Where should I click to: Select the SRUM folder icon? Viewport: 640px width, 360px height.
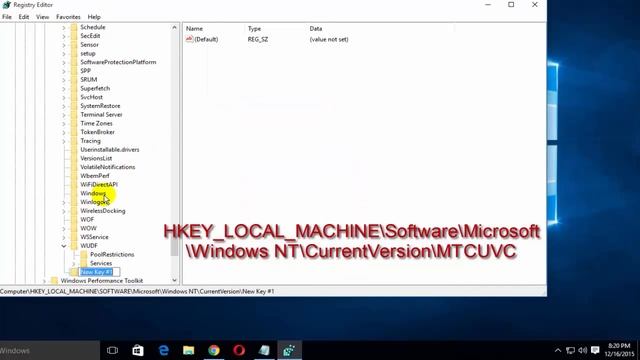coord(74,80)
